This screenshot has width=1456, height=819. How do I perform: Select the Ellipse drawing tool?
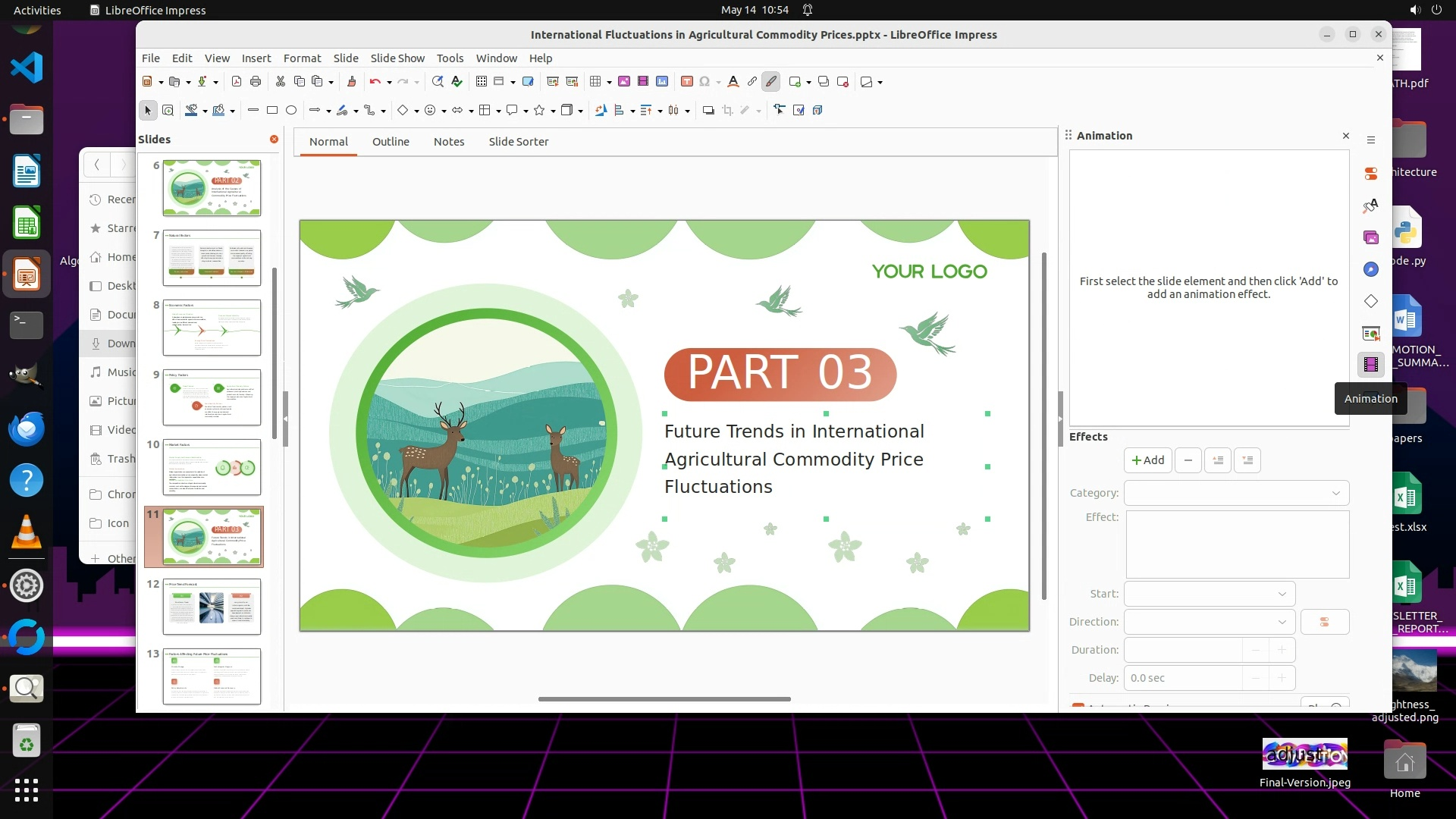[x=291, y=111]
